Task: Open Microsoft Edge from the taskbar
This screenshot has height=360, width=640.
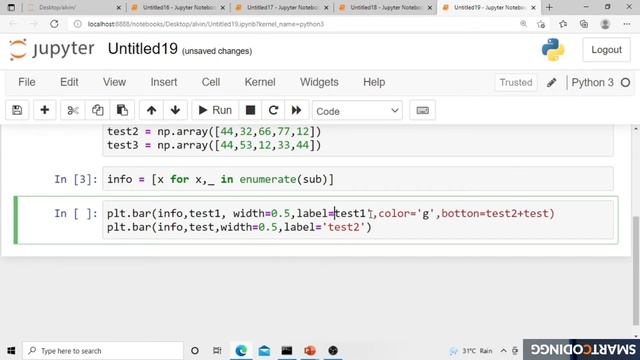Action: pos(241,351)
